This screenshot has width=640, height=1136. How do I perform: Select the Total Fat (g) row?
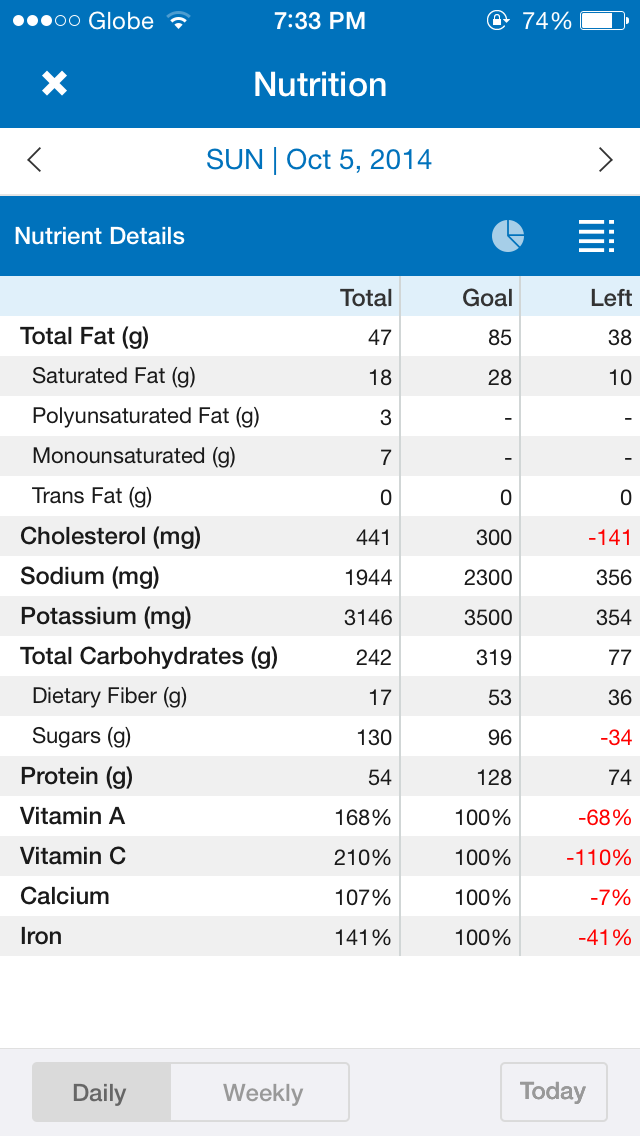pos(320,336)
